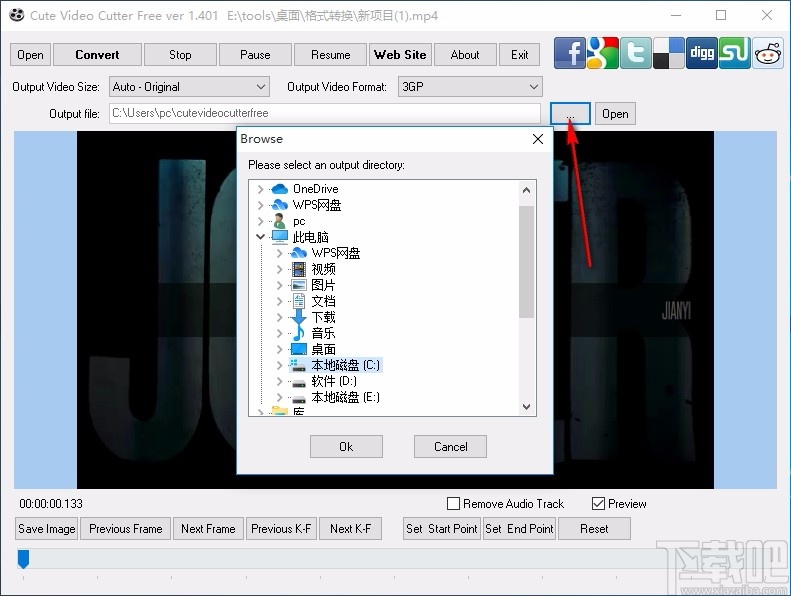Select 软件 (D:) in the tree
791x596 pixels.
[334, 382]
